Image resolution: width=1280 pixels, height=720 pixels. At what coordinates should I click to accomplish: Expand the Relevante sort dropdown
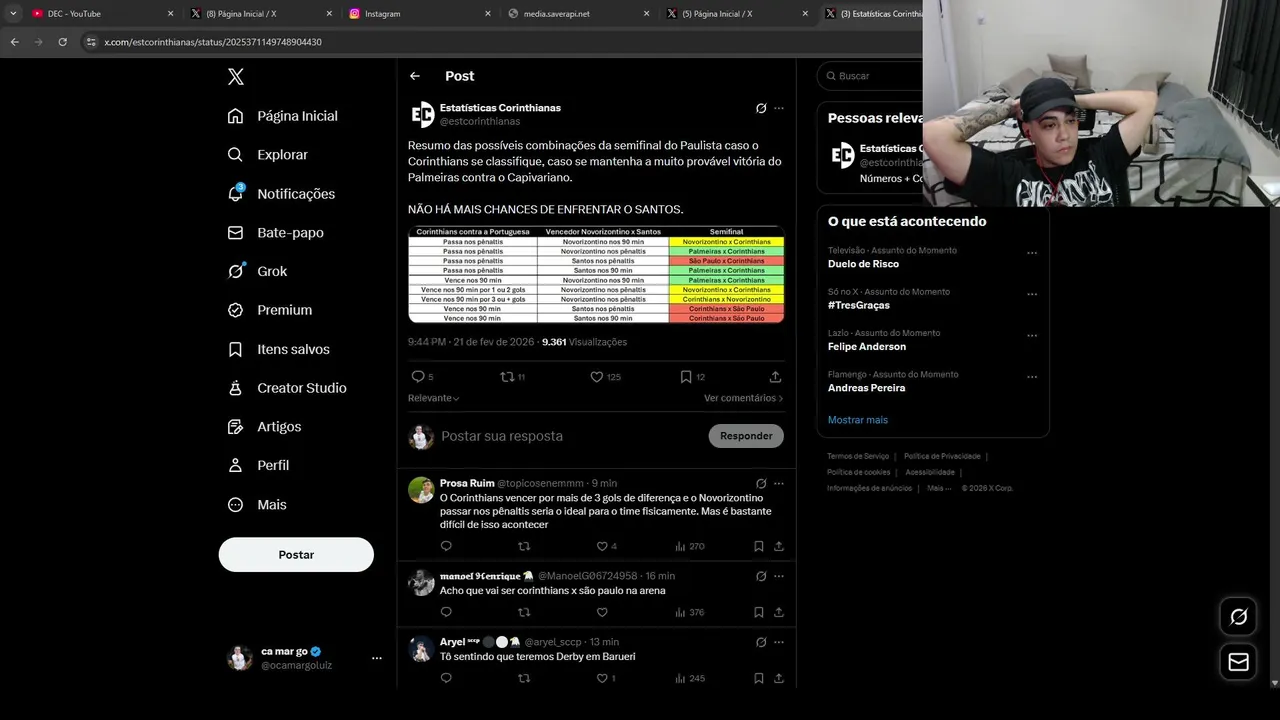click(434, 398)
